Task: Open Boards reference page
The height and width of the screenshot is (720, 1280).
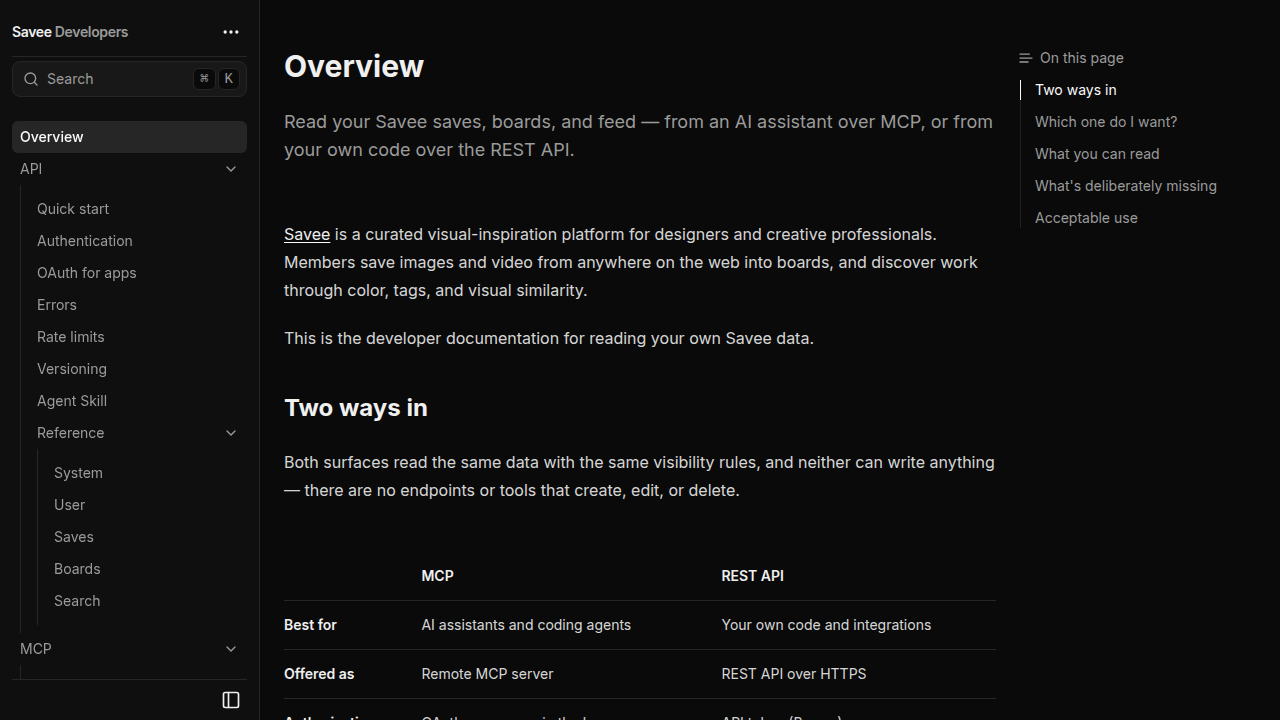Action: [77, 569]
